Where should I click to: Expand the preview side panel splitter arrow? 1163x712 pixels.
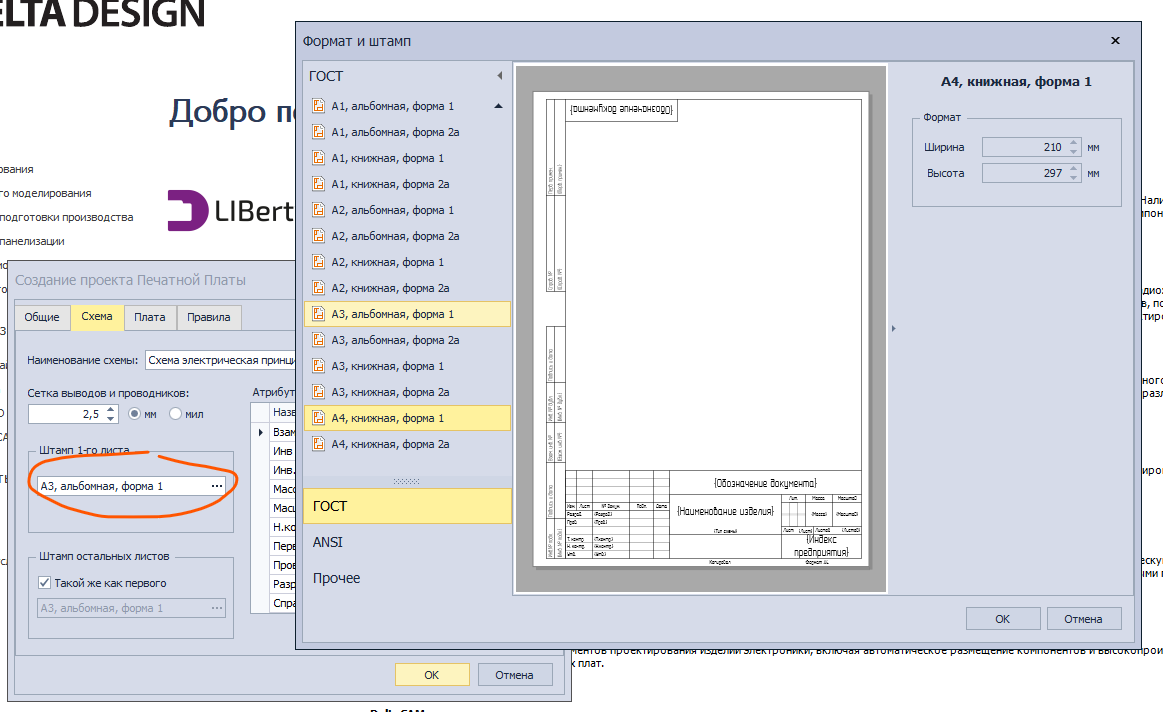pyautogui.click(x=892, y=328)
